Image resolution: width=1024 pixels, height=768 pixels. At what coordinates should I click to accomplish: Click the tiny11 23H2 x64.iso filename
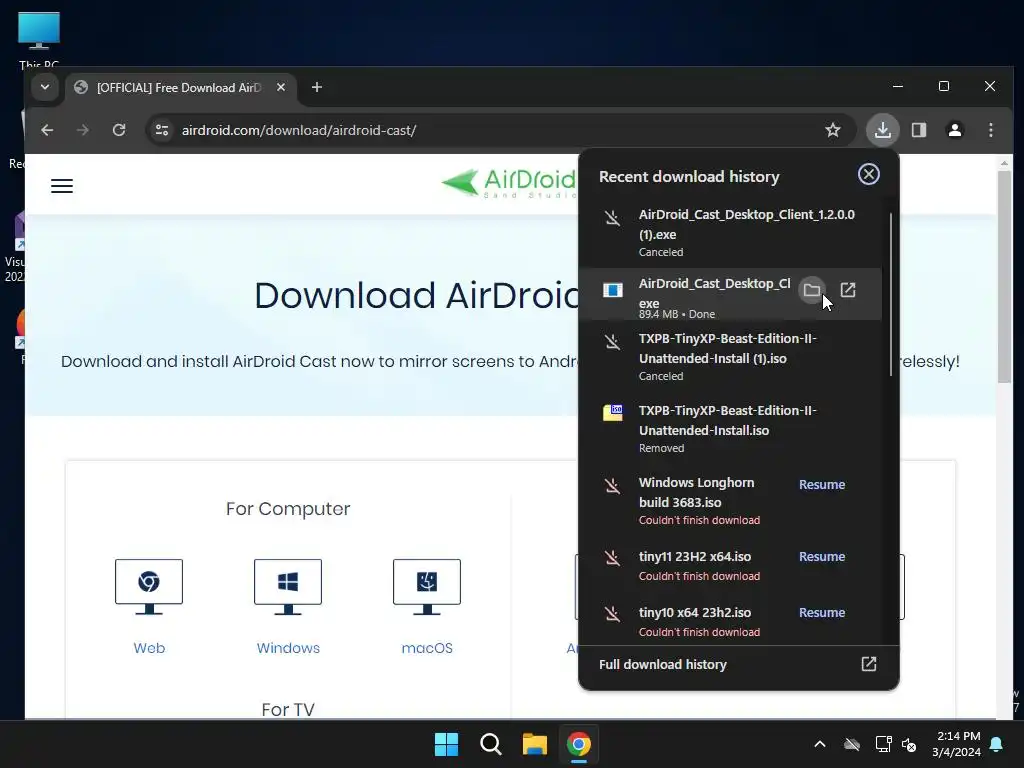695,556
